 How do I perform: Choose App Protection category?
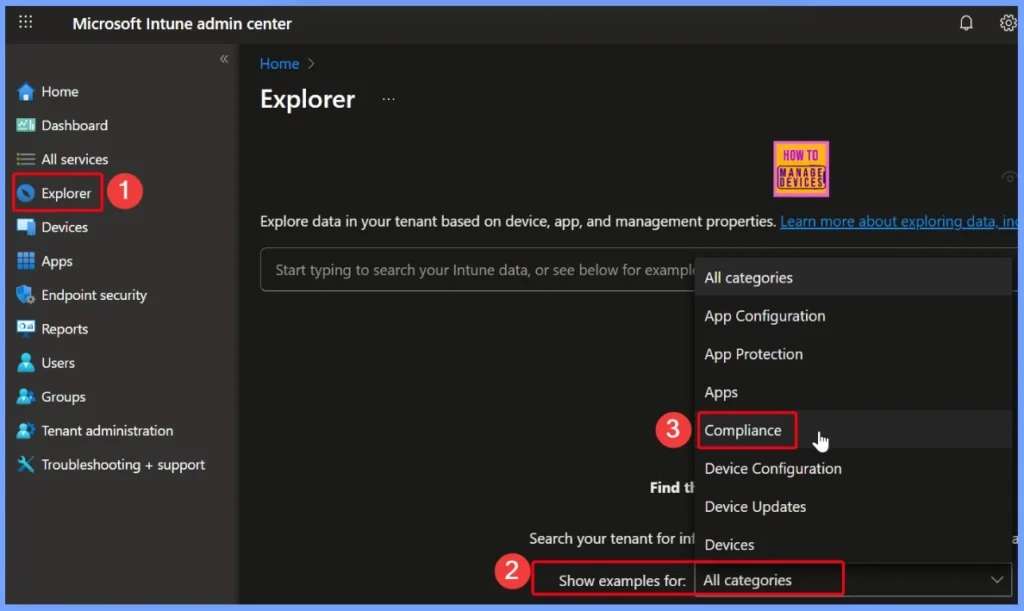(853, 354)
